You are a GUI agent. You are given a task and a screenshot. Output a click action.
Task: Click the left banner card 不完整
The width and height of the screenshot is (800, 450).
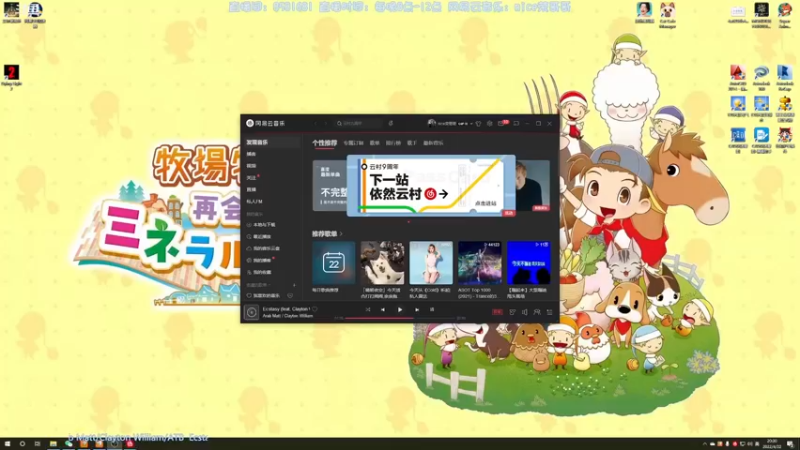pos(330,186)
